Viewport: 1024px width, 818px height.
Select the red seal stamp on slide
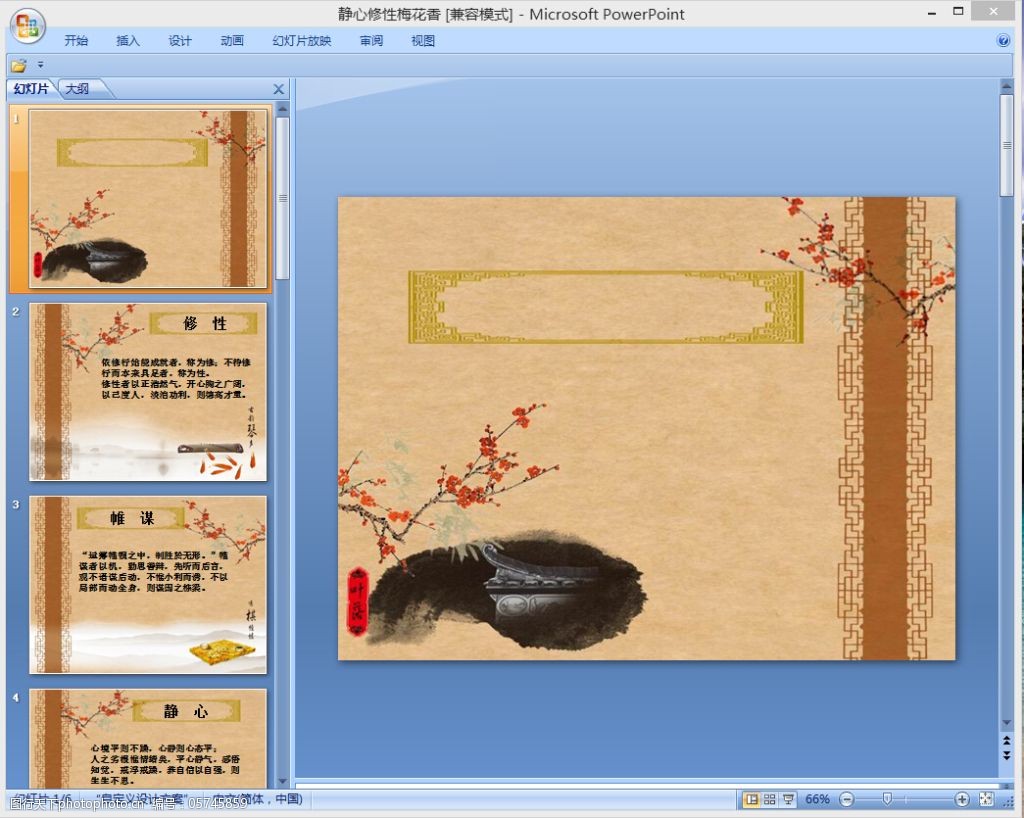(x=357, y=601)
